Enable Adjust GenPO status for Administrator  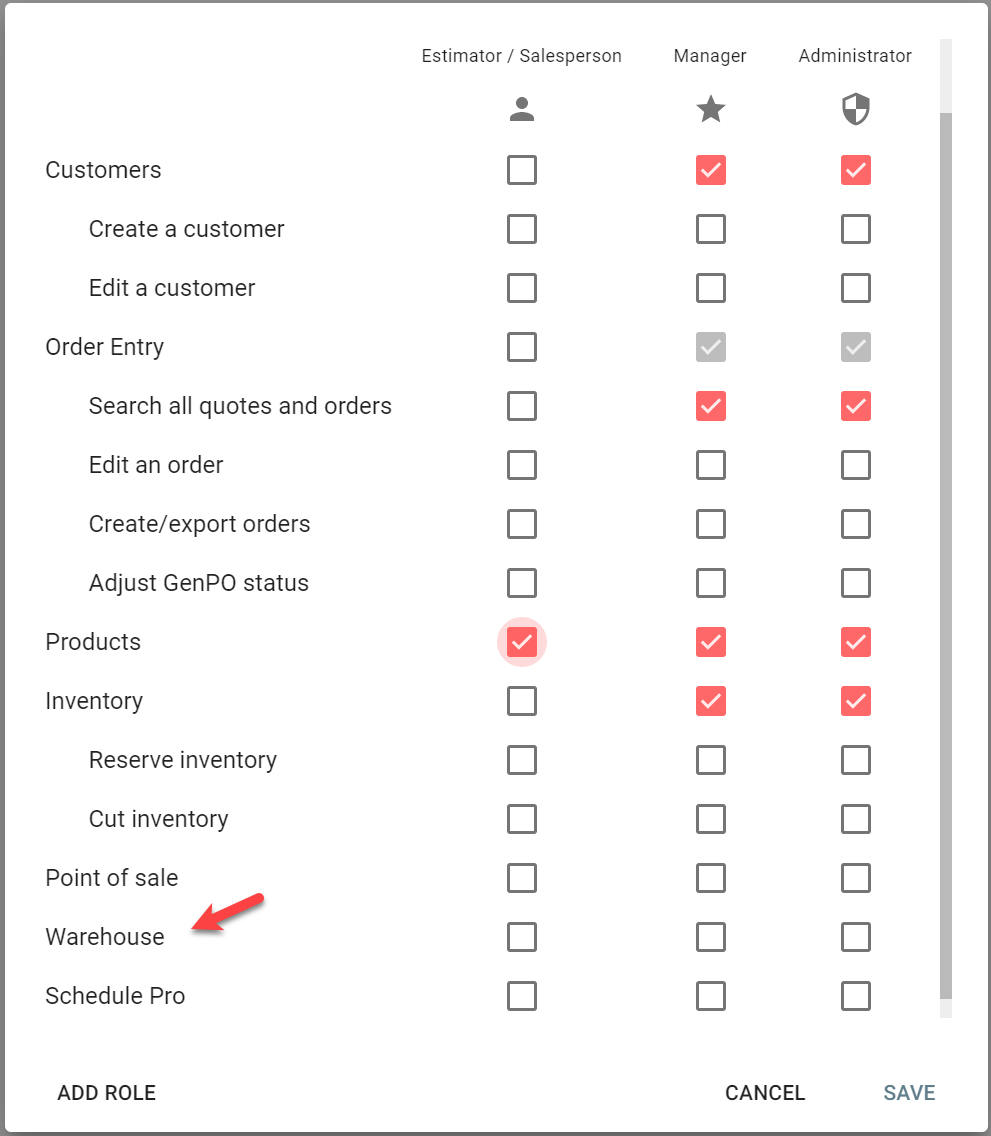point(855,583)
